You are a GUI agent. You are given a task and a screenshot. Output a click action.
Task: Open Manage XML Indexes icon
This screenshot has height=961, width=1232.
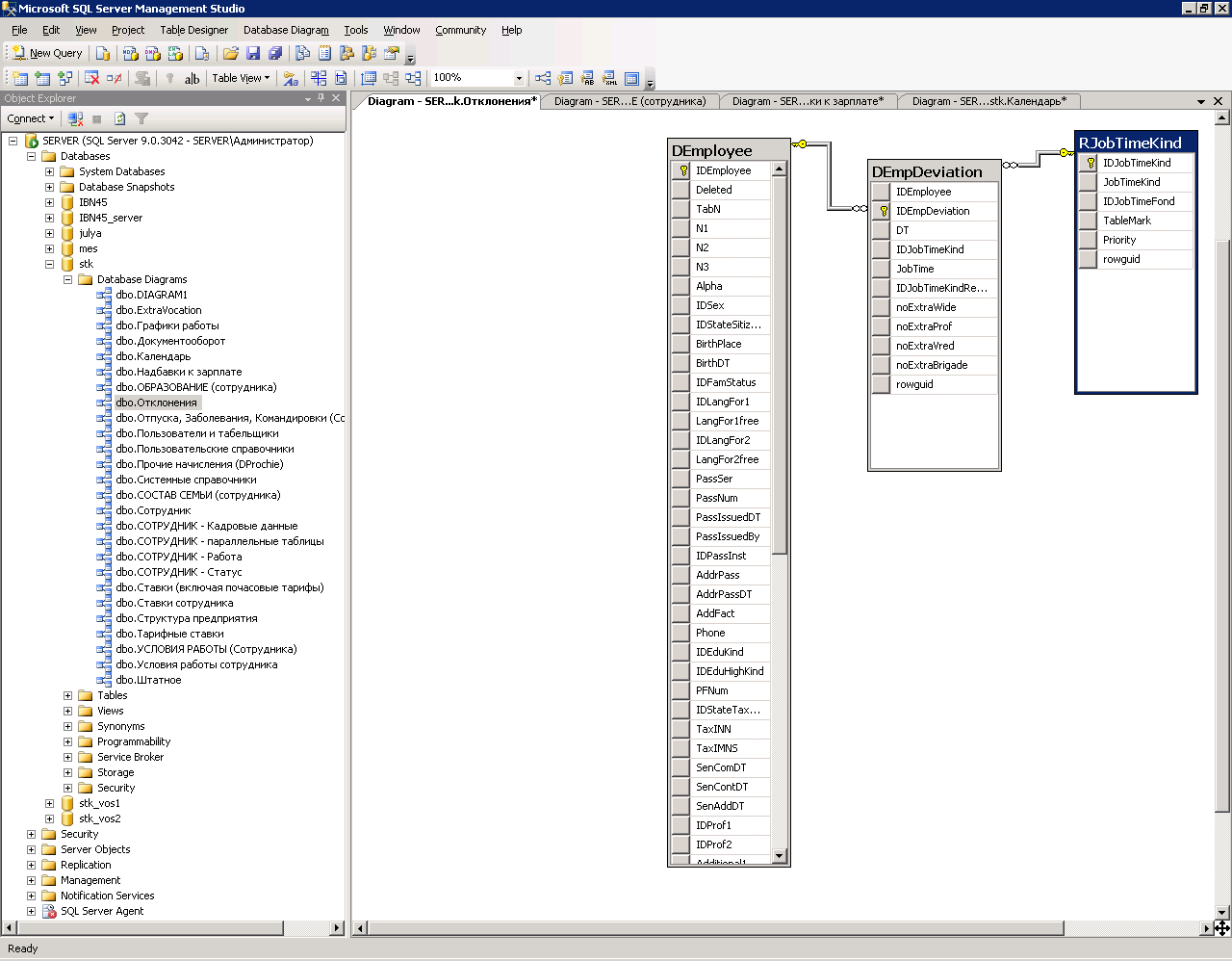[609, 78]
